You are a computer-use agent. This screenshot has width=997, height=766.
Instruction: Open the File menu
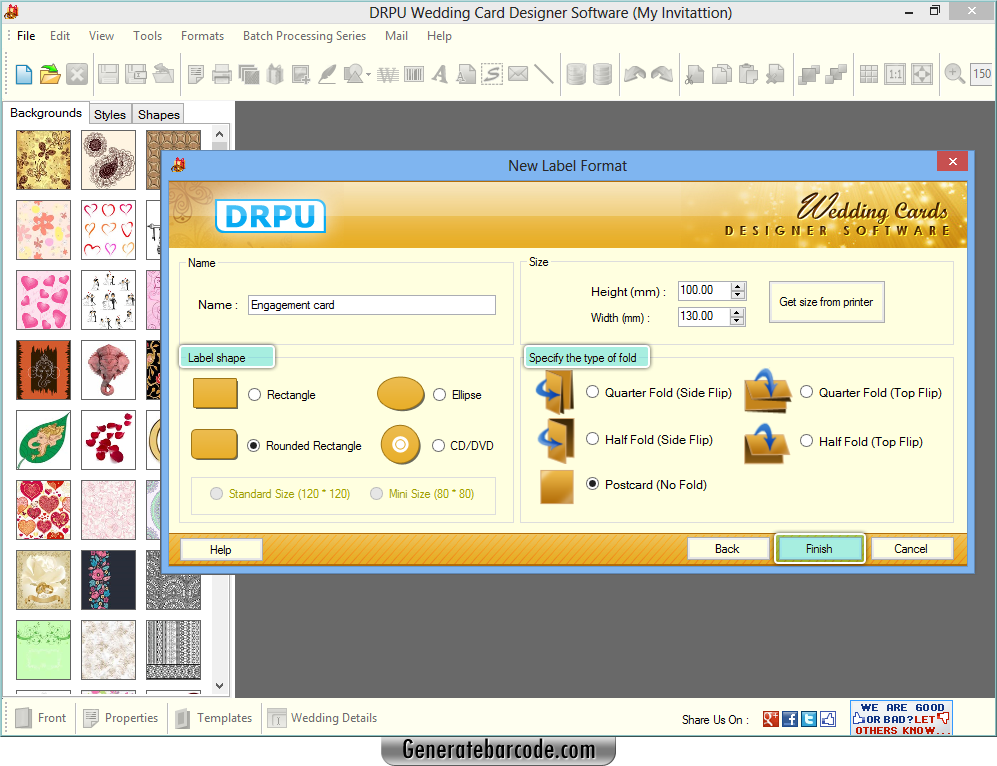(x=26, y=36)
